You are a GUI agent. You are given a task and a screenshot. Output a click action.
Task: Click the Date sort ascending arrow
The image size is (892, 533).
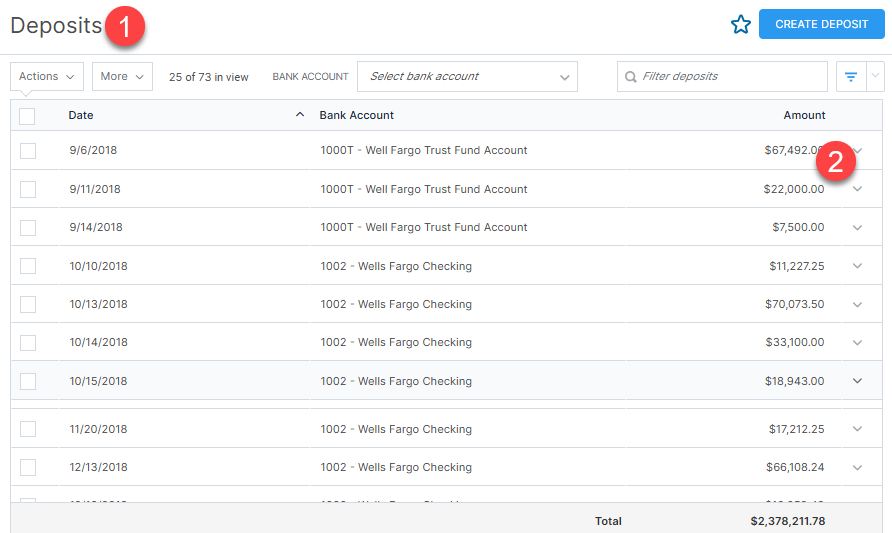(300, 115)
